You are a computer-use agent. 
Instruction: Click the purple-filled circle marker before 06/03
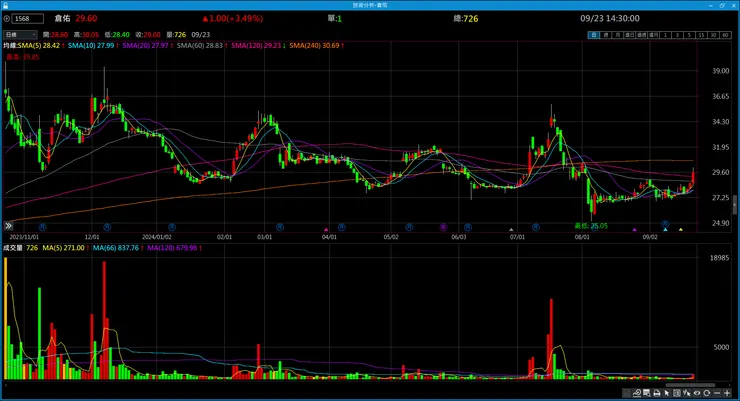click(x=444, y=227)
